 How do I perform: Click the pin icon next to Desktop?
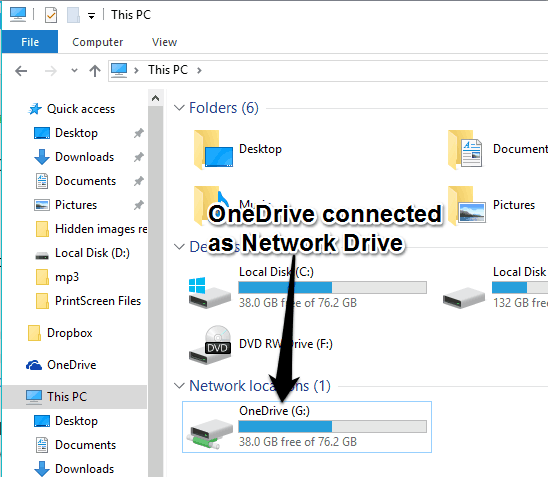click(x=139, y=133)
